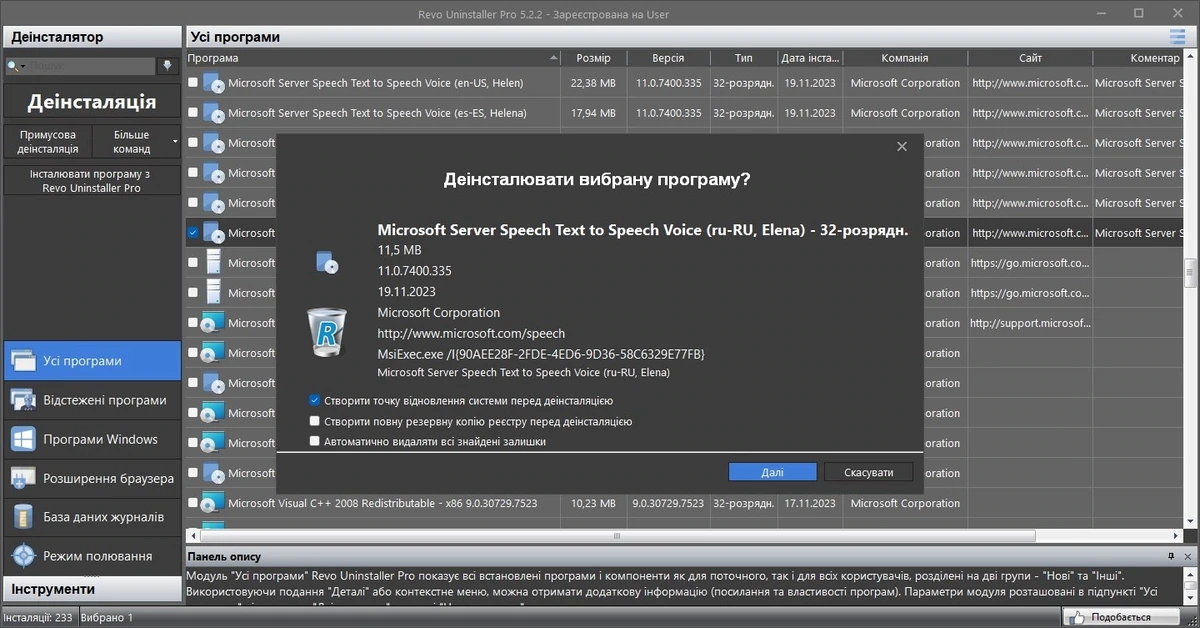Click the pin icon beside the search box
Viewport: 1200px width, 628px height.
click(x=167, y=66)
